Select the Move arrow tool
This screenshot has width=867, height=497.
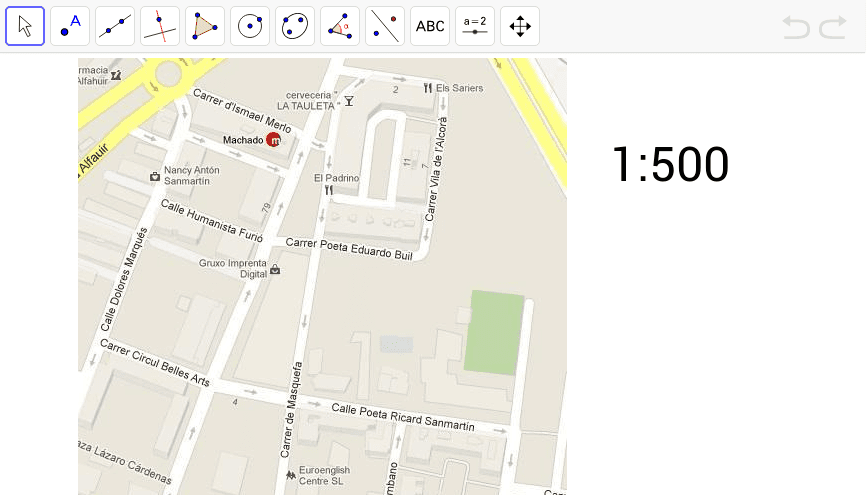click(25, 26)
